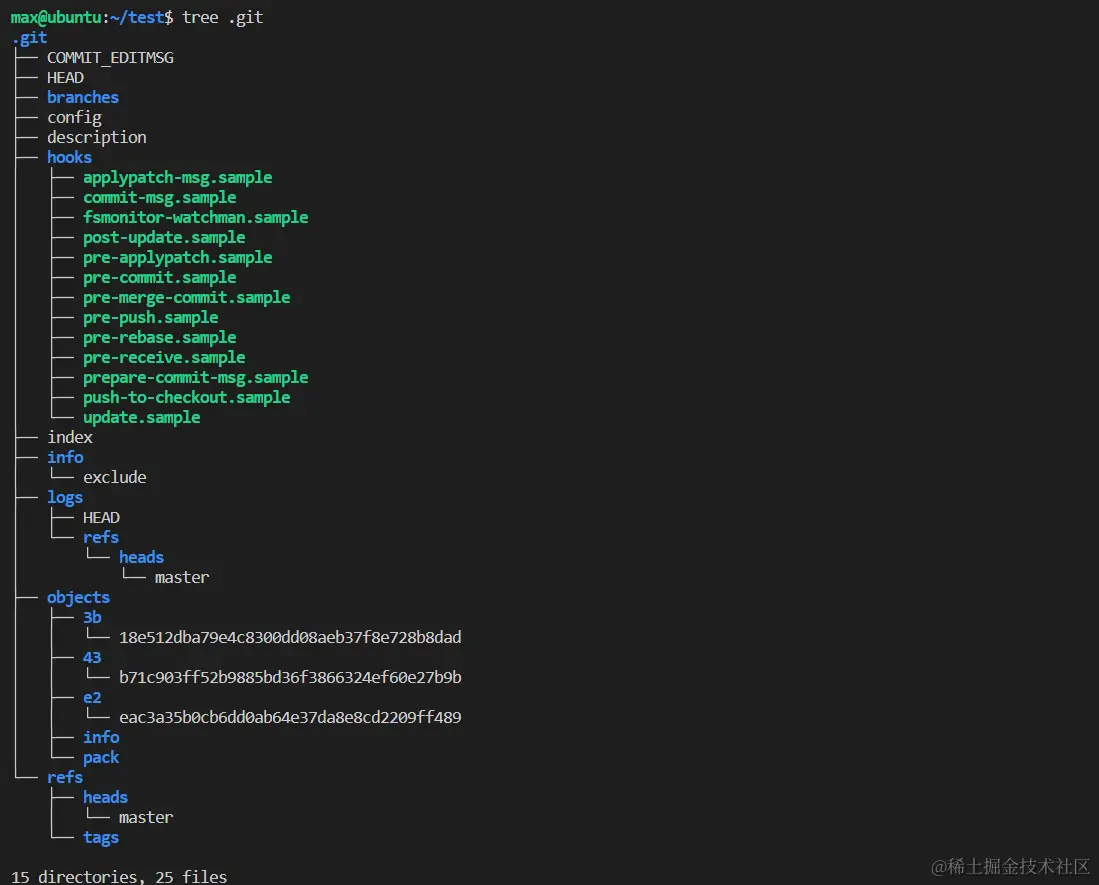Click master file under refs/heads
The height and width of the screenshot is (885, 1099).
pyautogui.click(x=146, y=818)
